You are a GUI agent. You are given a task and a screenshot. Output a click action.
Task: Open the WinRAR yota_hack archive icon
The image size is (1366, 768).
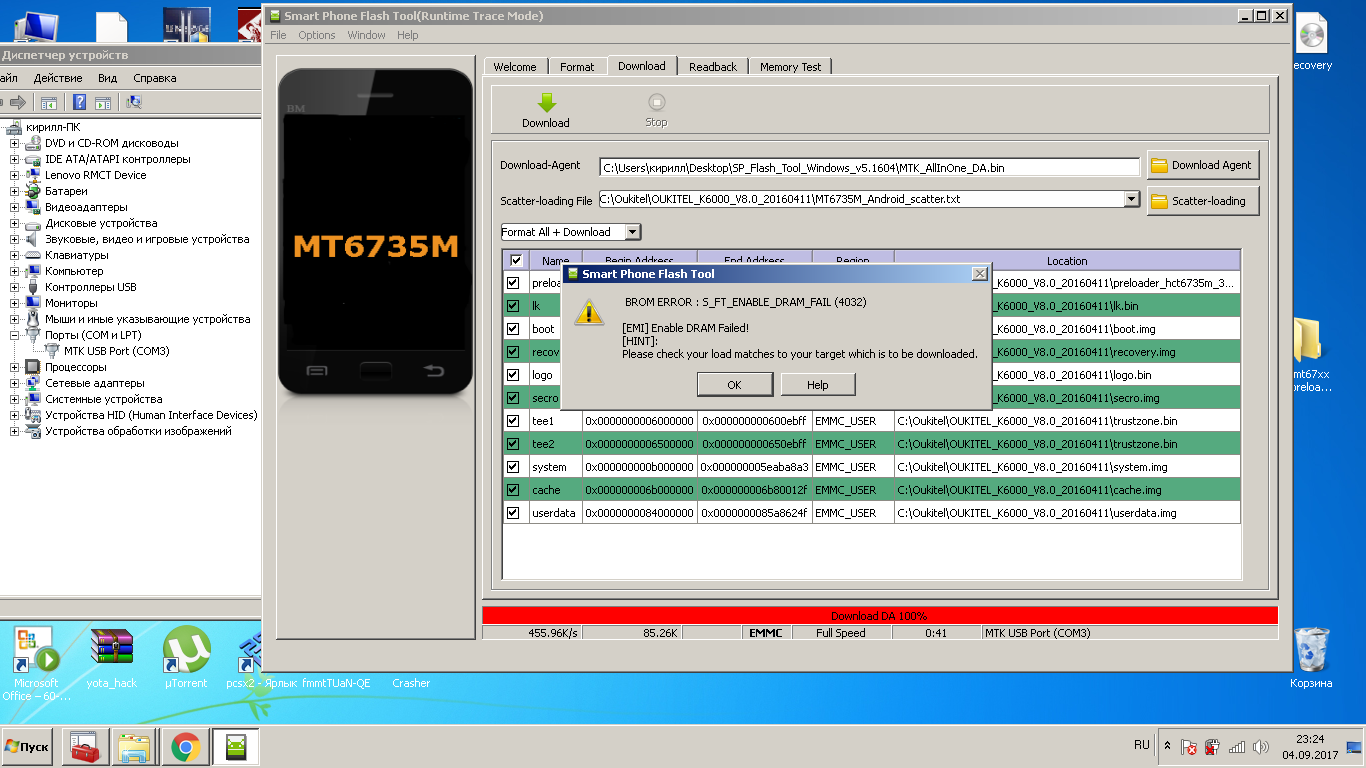[111, 650]
